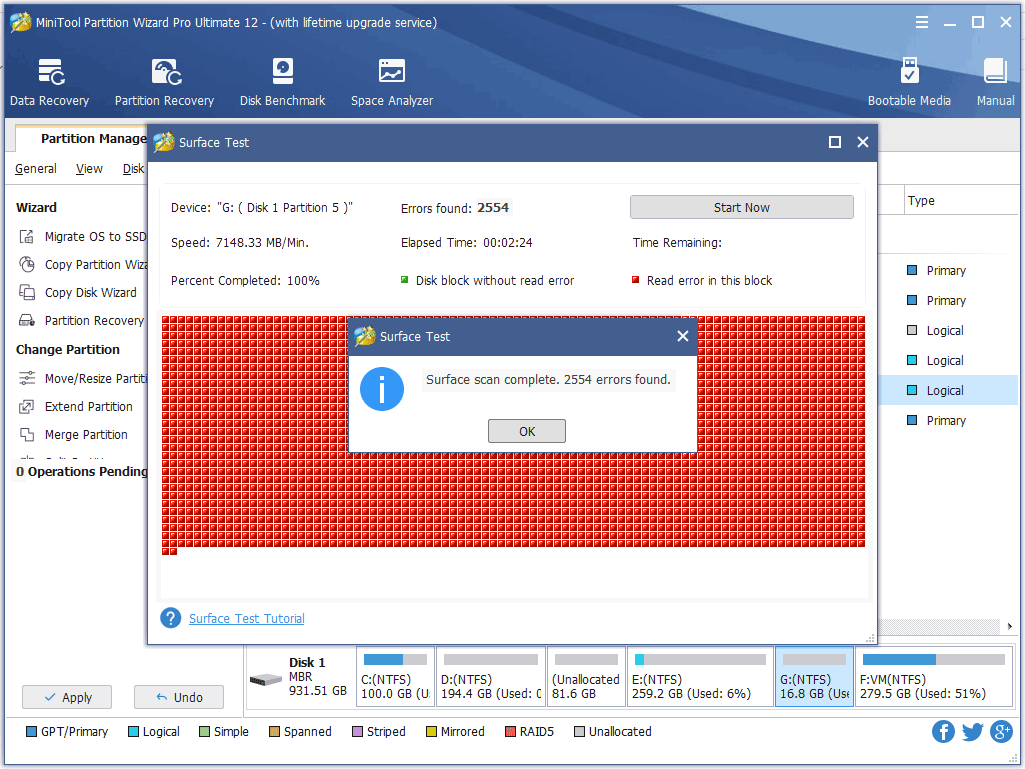Open the Manual

coord(996,82)
